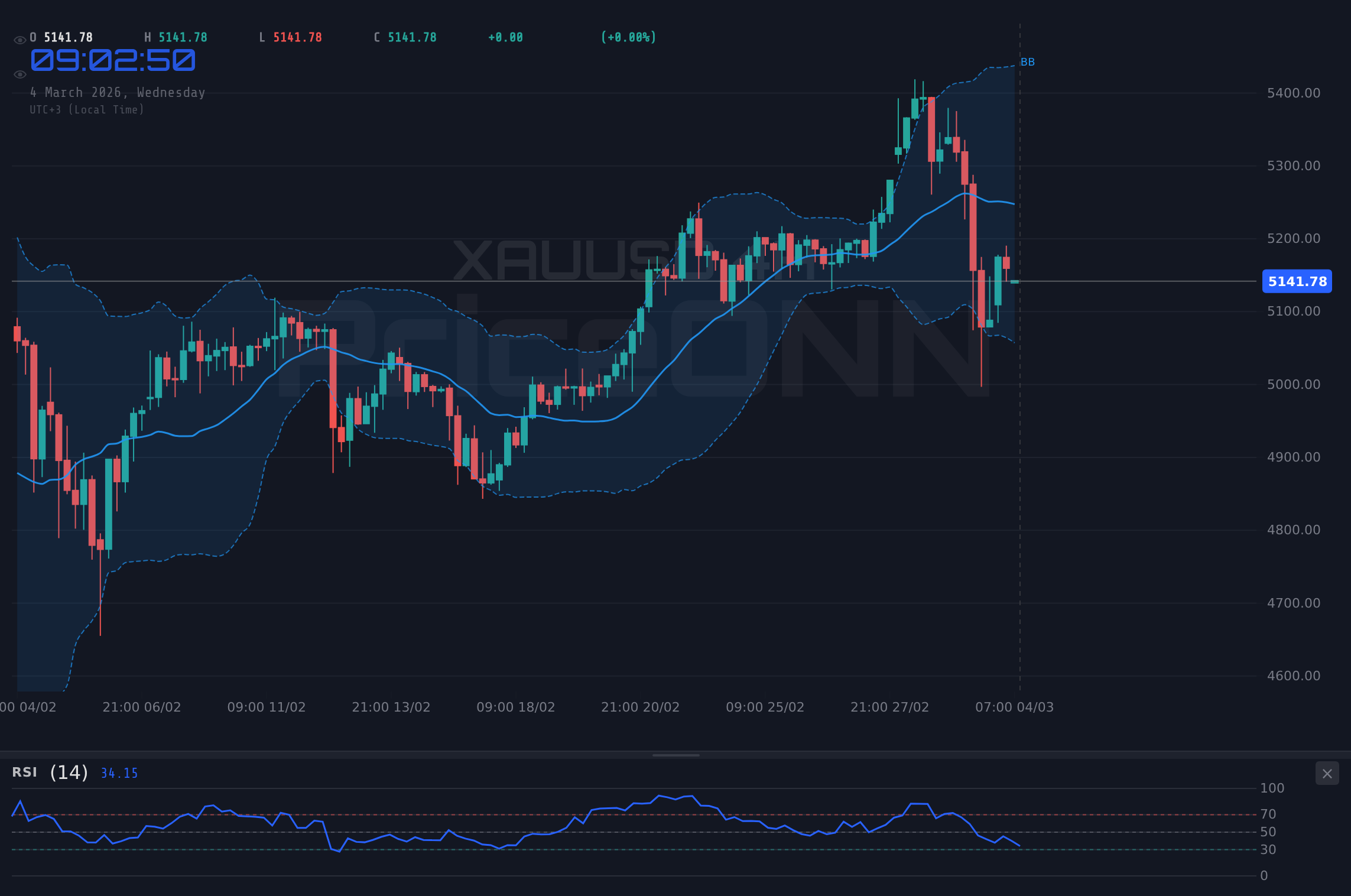The height and width of the screenshot is (896, 1351).
Task: Click the low price L 5141.78
Action: (x=290, y=37)
